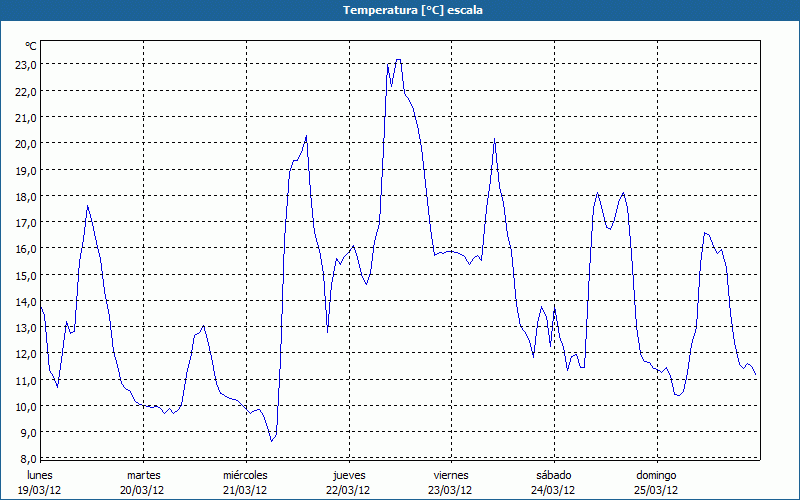Screen dimensions: 800x500
Task: Select the 23,0 value on the temperature axis
Action: (26, 64)
